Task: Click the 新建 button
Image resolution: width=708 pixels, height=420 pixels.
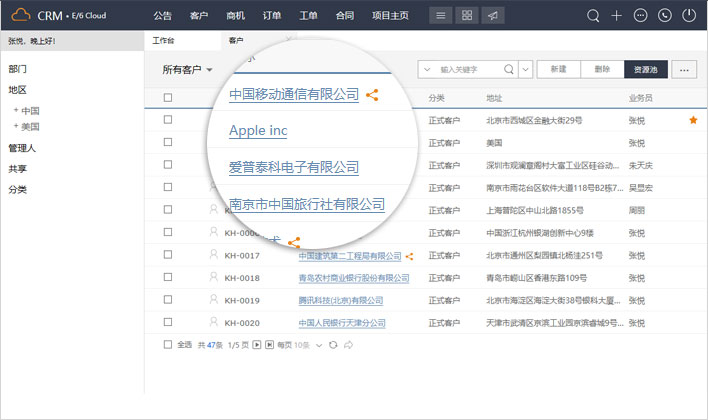Action: [558, 69]
